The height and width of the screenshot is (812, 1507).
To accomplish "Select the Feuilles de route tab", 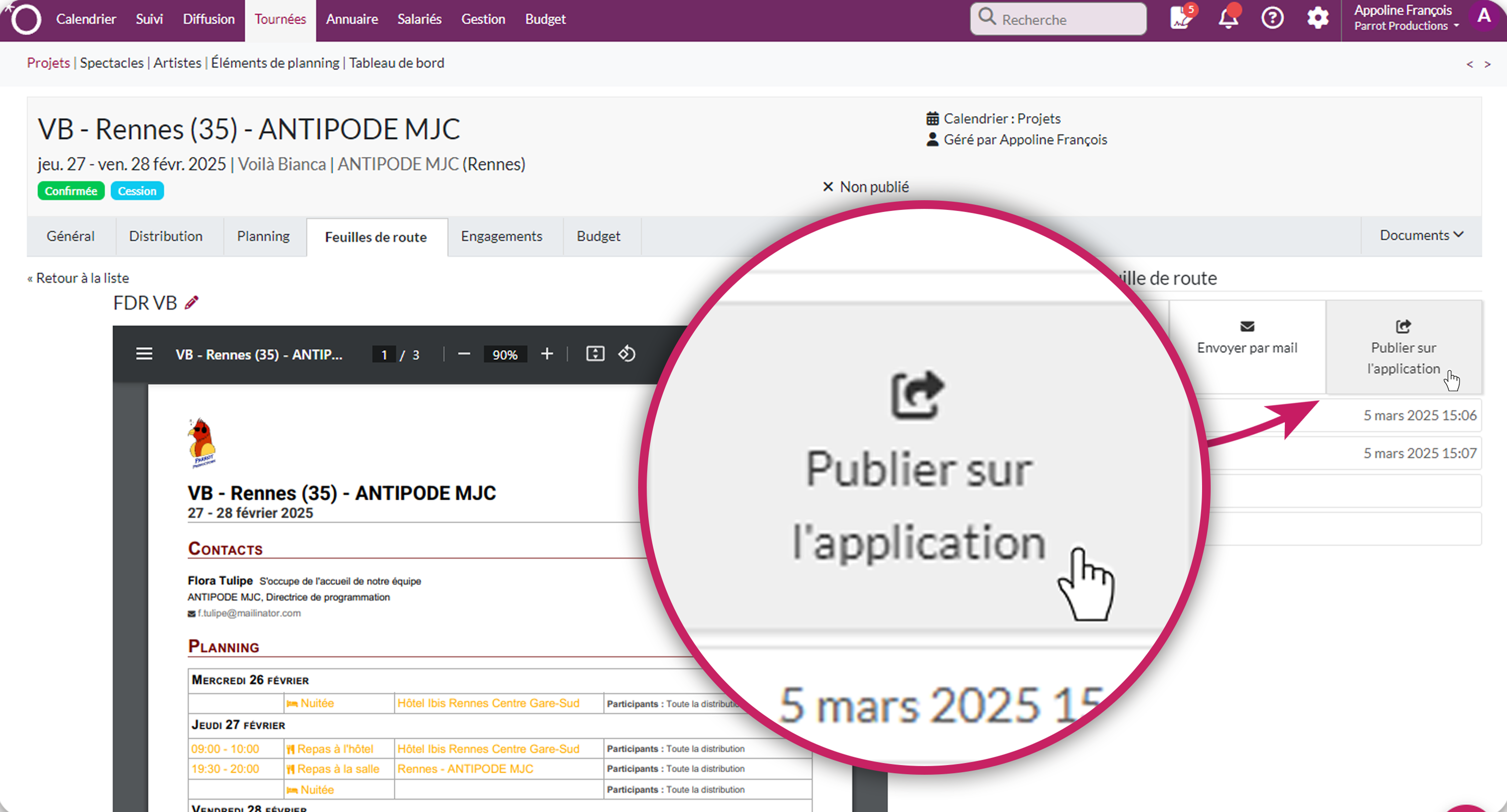I will pos(376,237).
